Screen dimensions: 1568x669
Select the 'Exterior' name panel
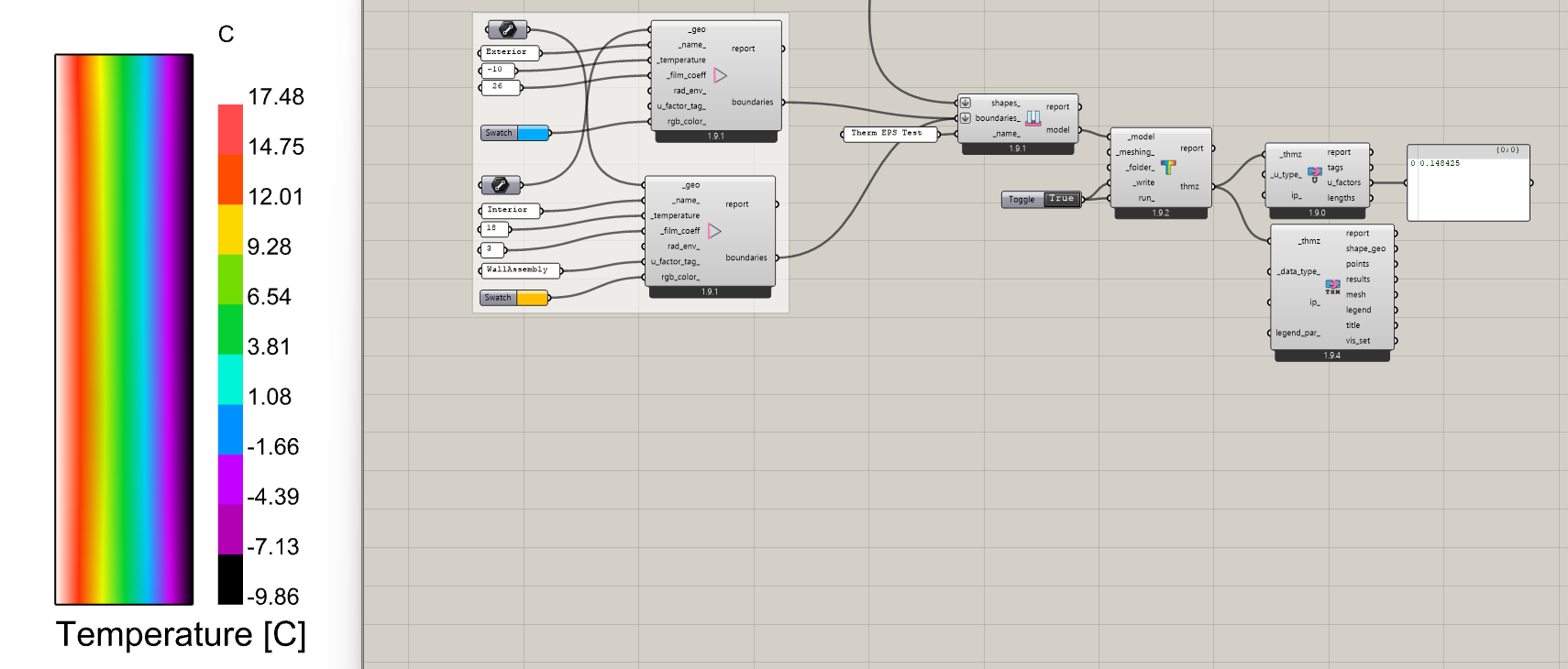pyautogui.click(x=508, y=52)
